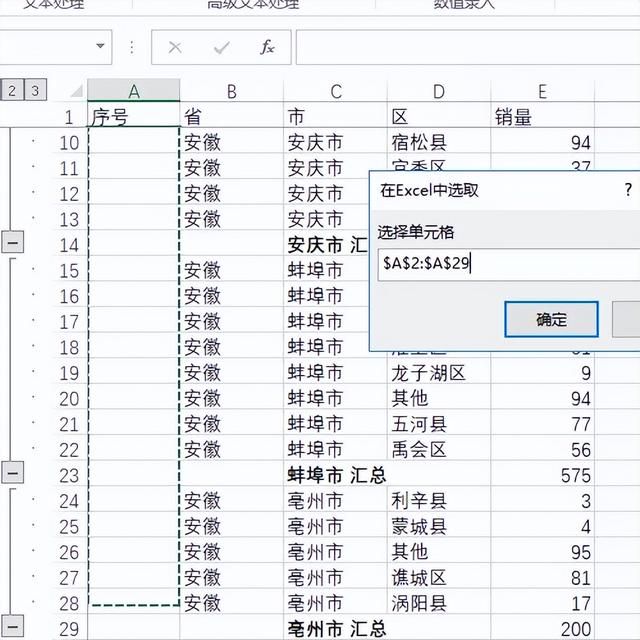
Task: Open Insert Function with the fx icon
Action: (267, 47)
